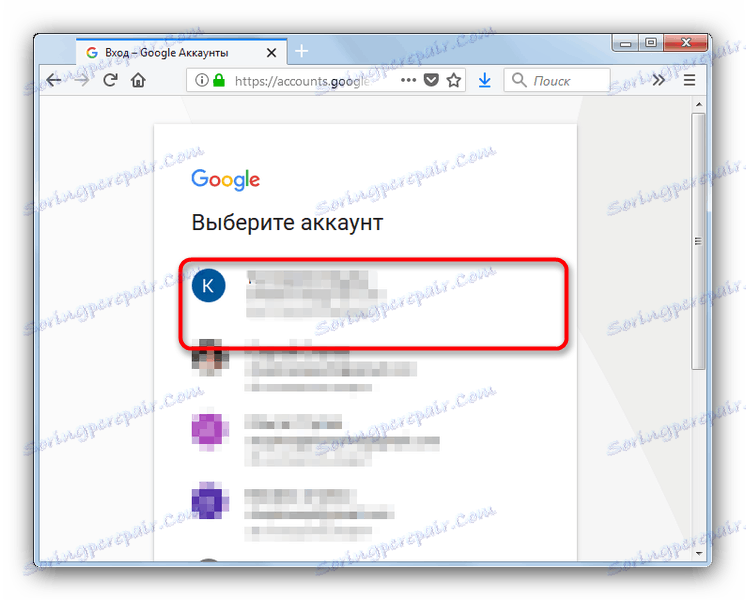Click the Google logo

pyautogui.click(x=226, y=179)
